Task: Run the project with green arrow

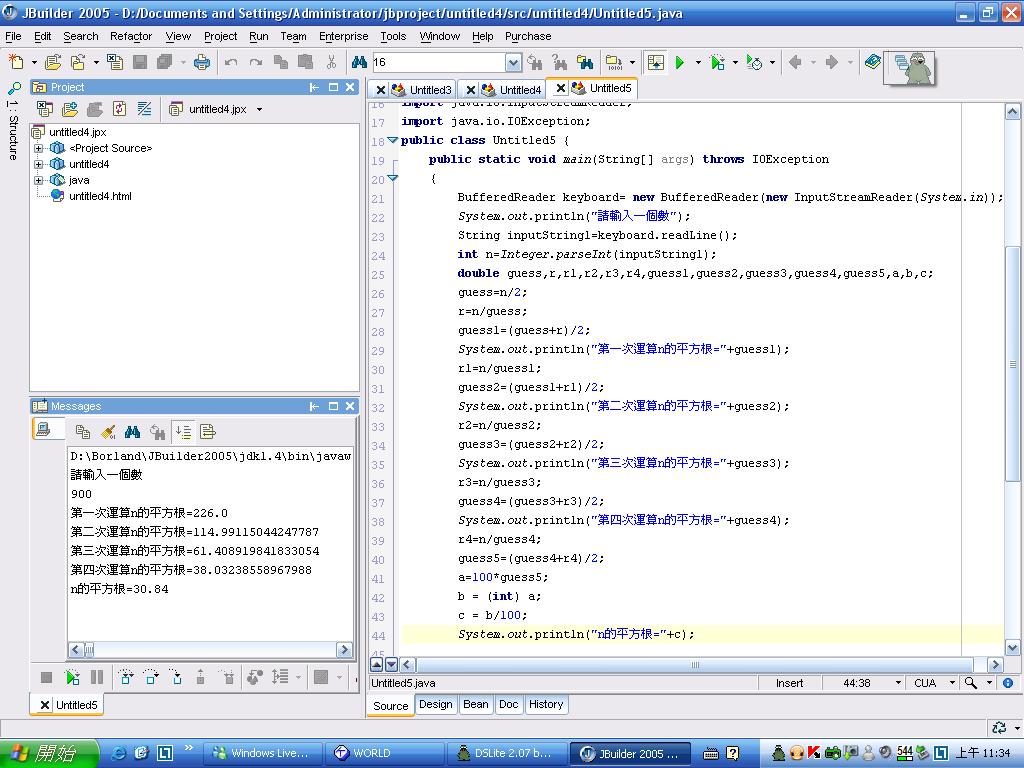Action: [680, 63]
